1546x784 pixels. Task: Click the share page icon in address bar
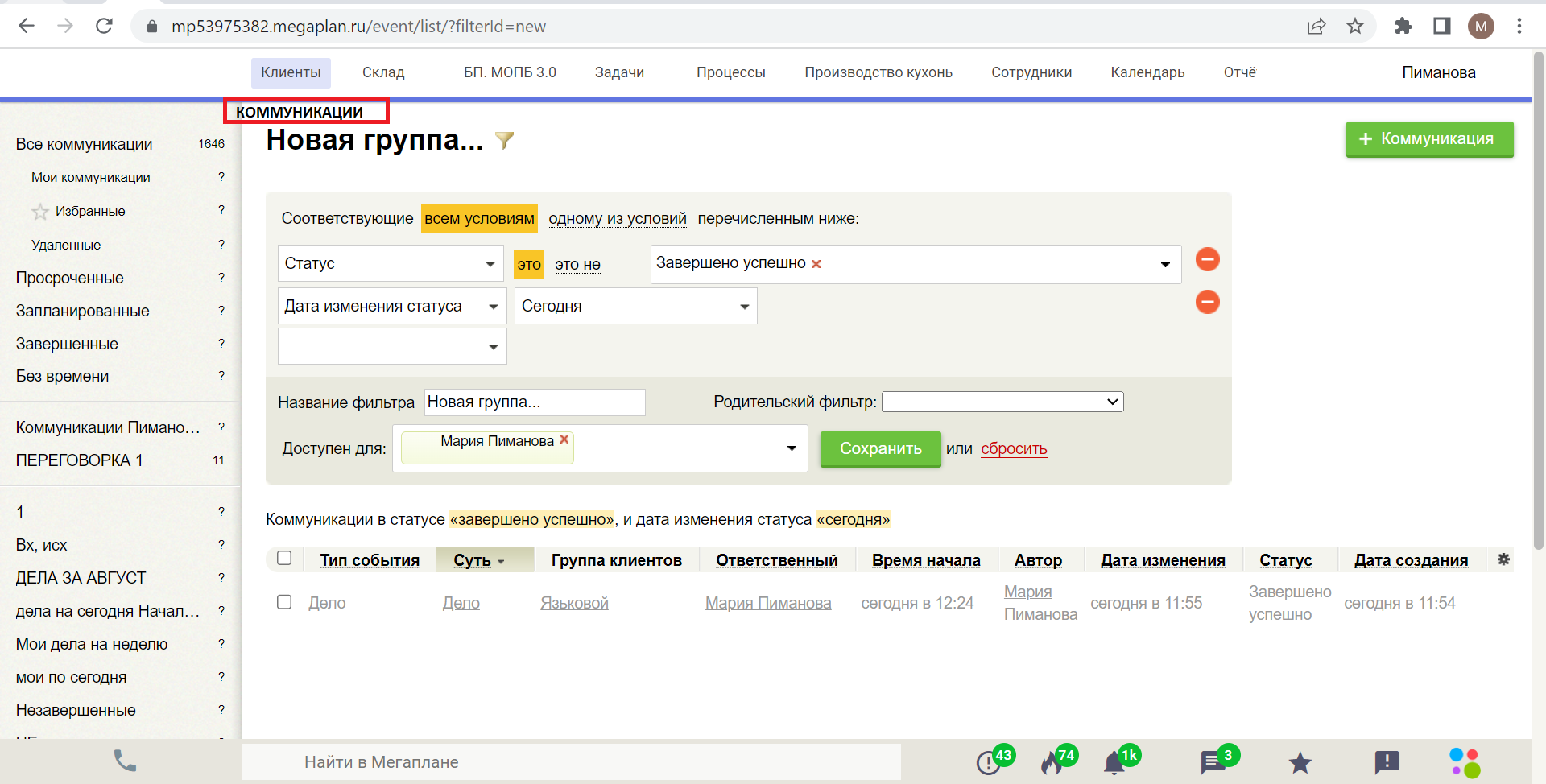tap(1317, 27)
